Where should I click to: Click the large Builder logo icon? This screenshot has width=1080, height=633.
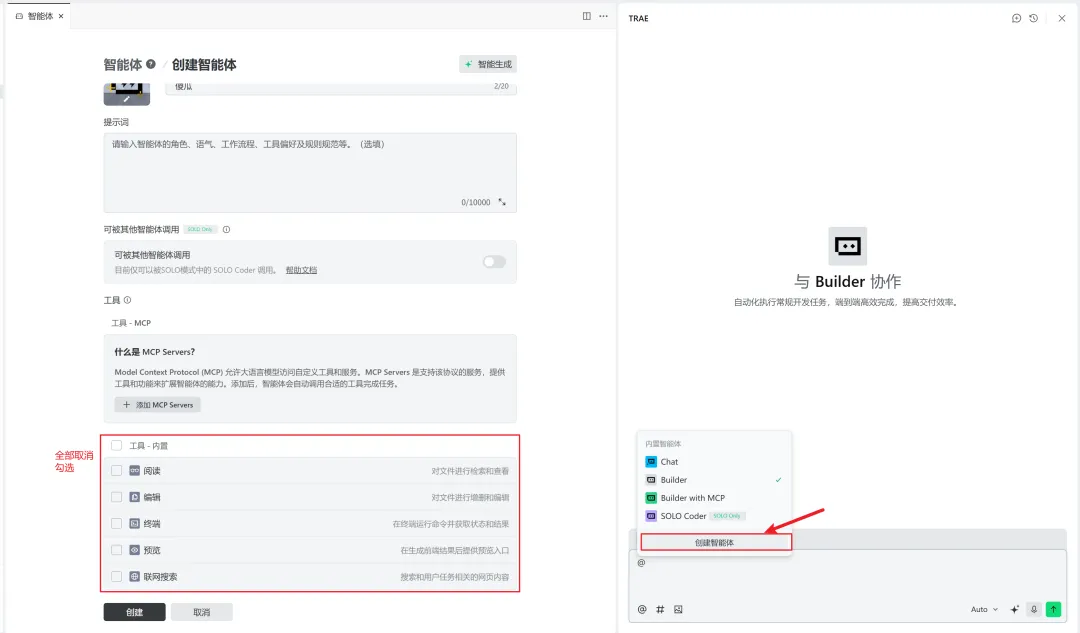[x=847, y=246]
